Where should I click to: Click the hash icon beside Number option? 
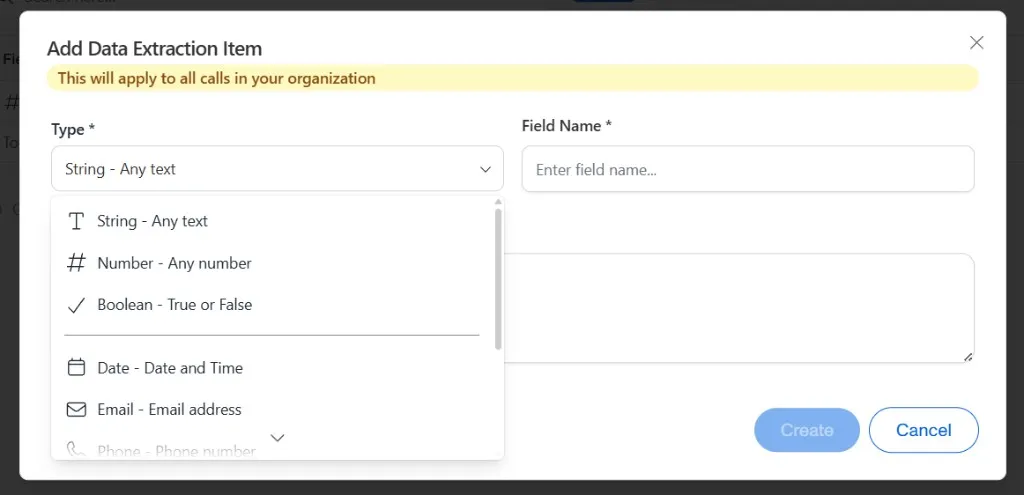pyautogui.click(x=76, y=263)
